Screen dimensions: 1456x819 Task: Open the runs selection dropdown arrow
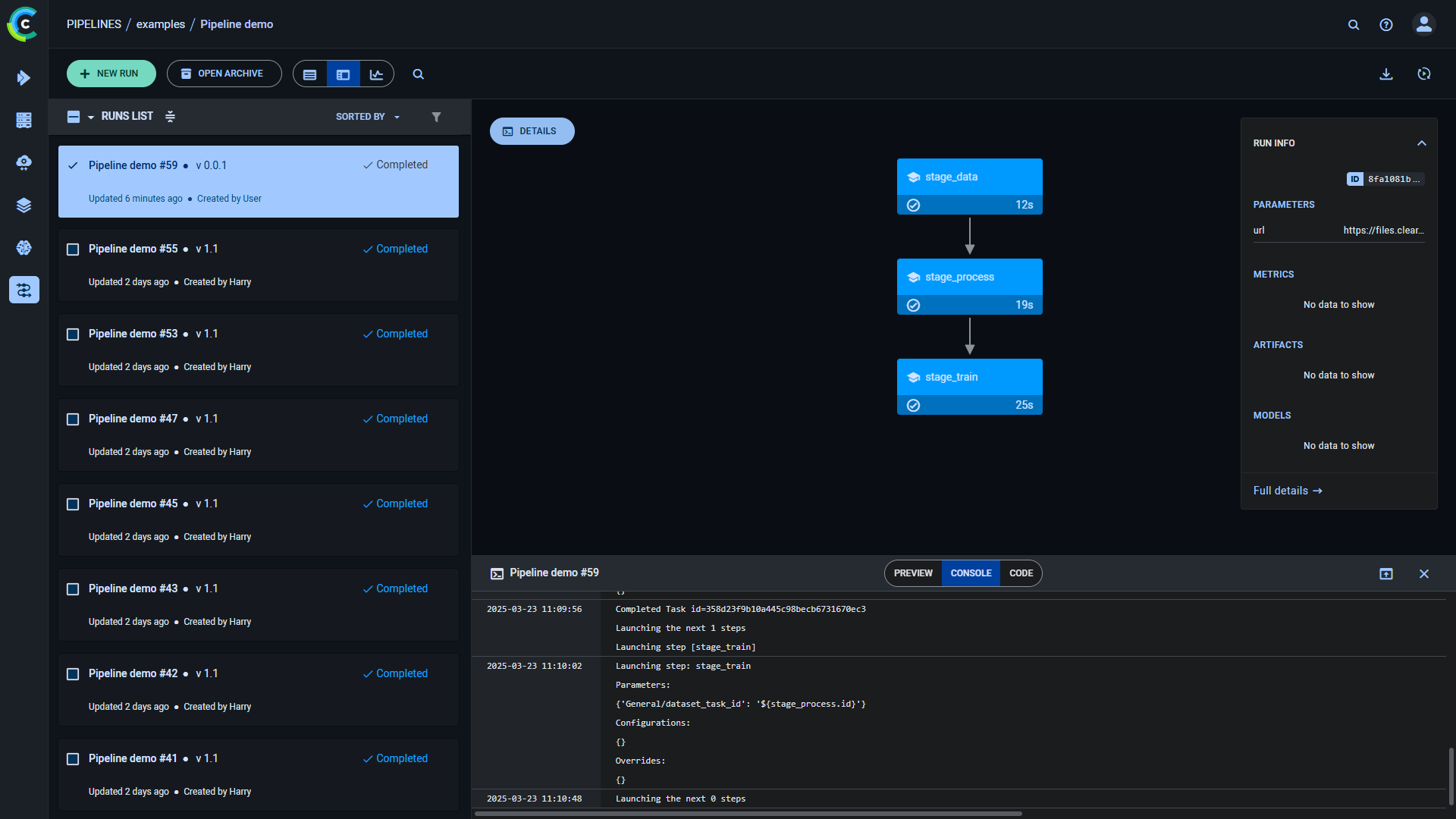[x=89, y=117]
